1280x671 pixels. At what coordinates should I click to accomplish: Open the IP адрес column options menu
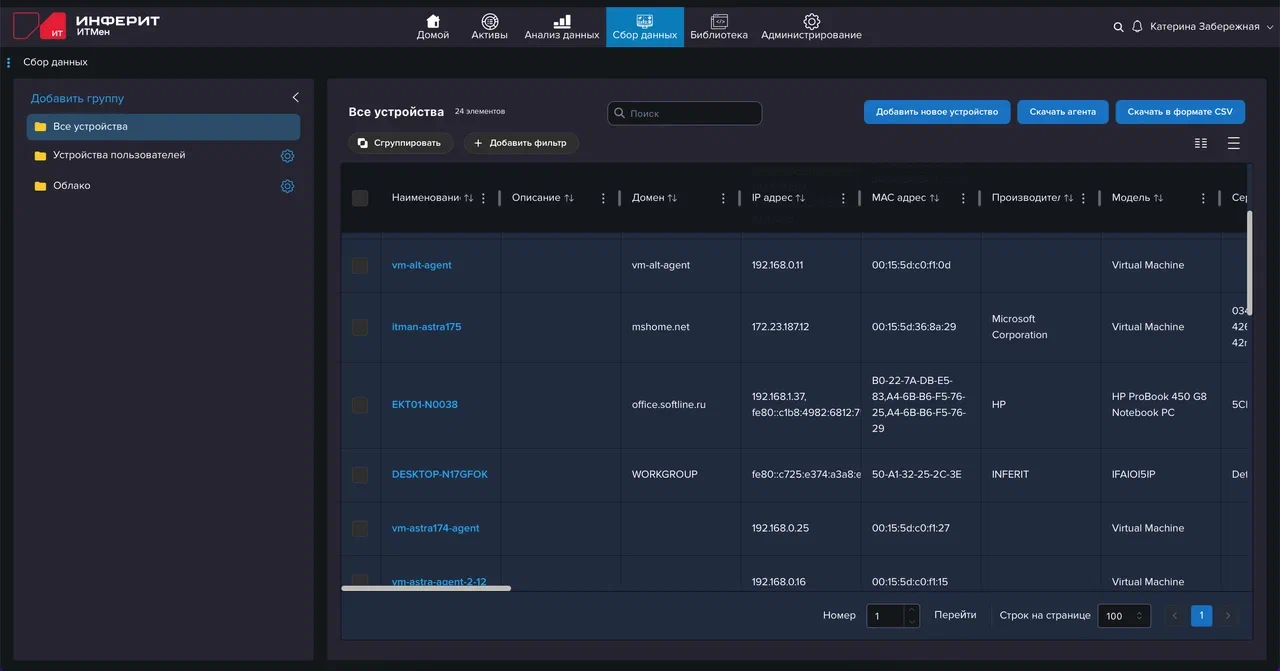coord(843,198)
